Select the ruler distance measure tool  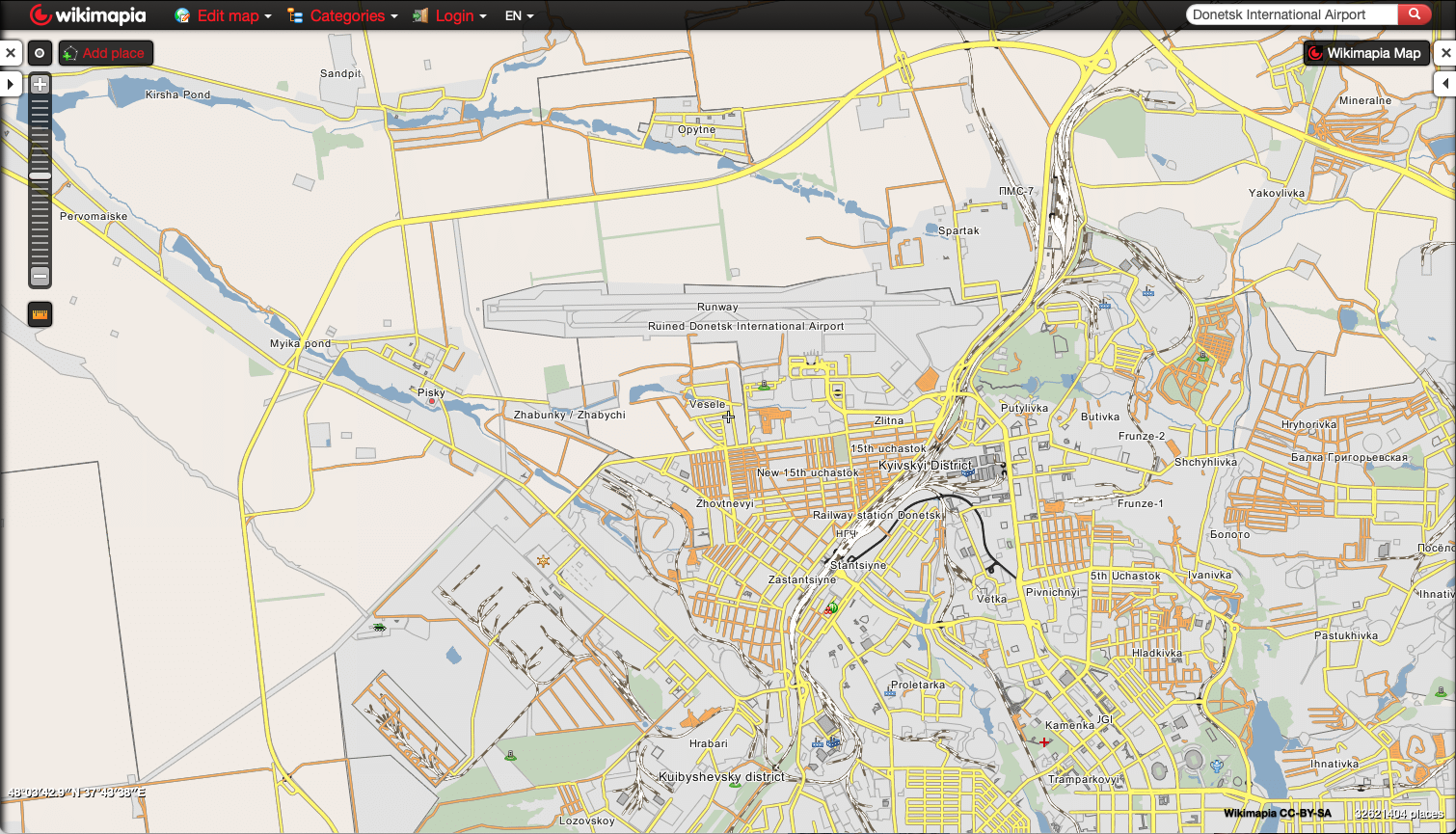click(x=40, y=314)
